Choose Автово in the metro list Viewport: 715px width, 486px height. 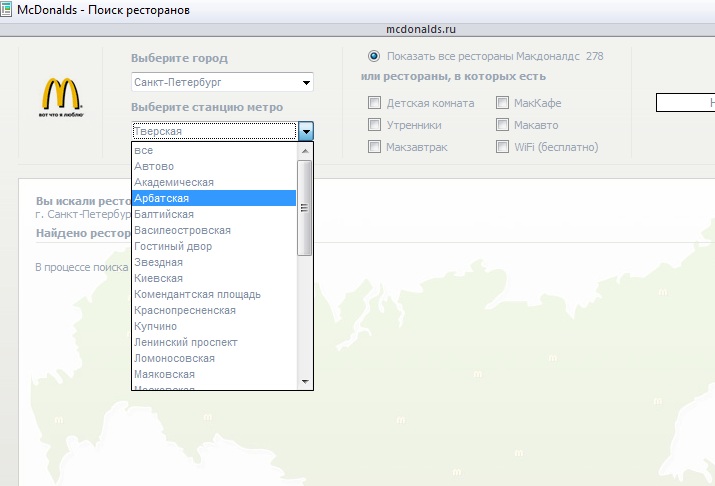[214, 166]
